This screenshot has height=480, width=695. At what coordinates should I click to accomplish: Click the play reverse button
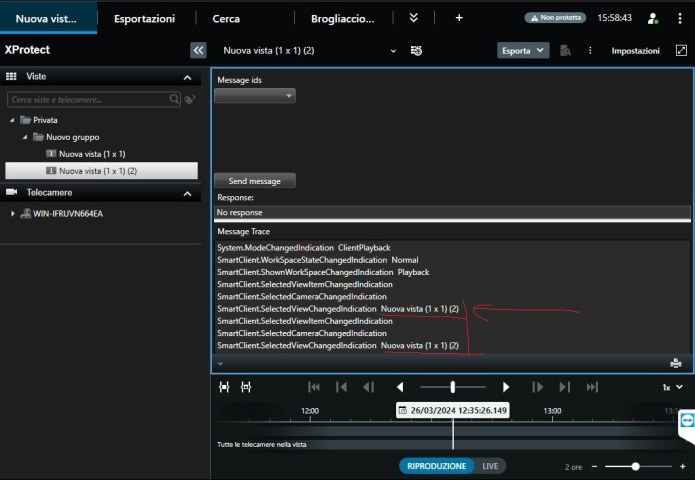400,387
